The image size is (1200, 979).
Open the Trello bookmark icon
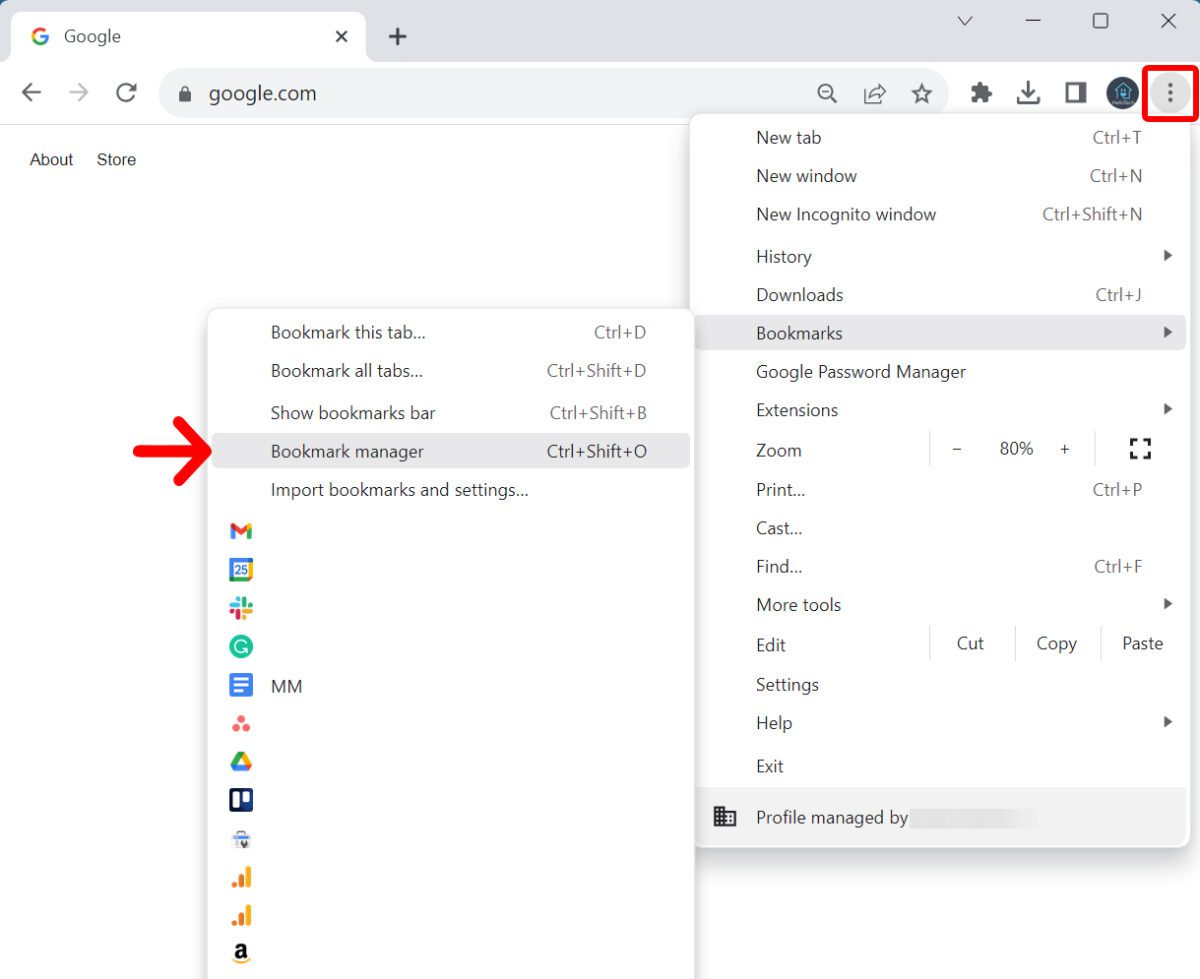(x=240, y=799)
